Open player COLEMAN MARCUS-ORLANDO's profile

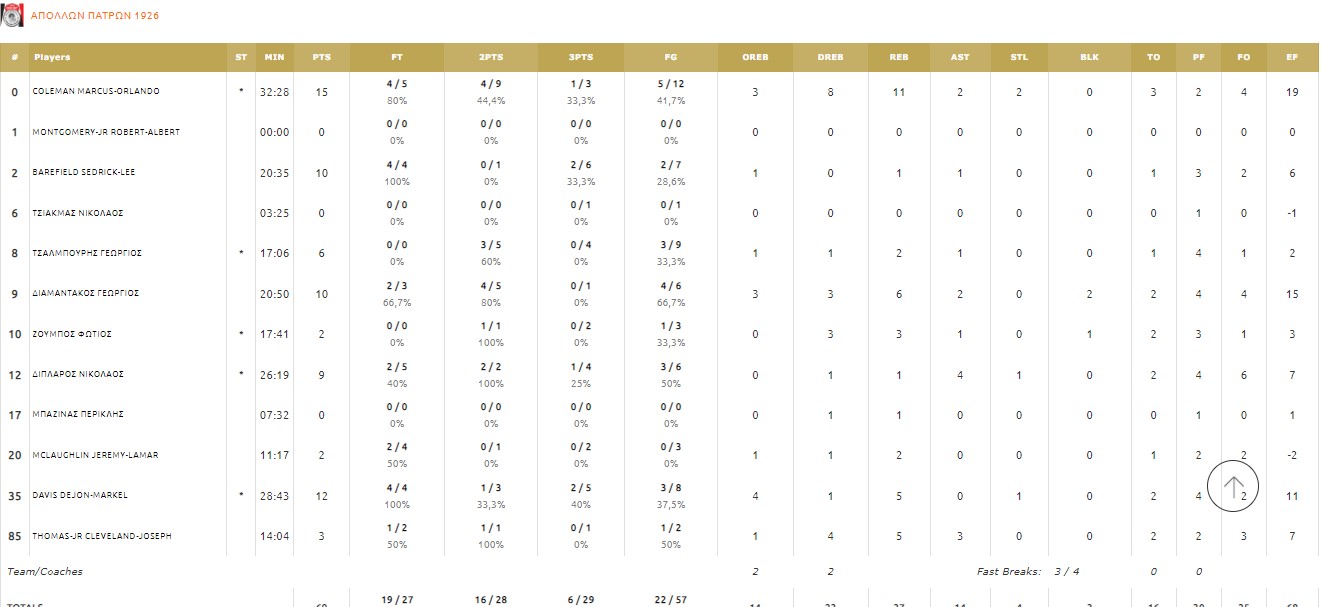point(96,92)
